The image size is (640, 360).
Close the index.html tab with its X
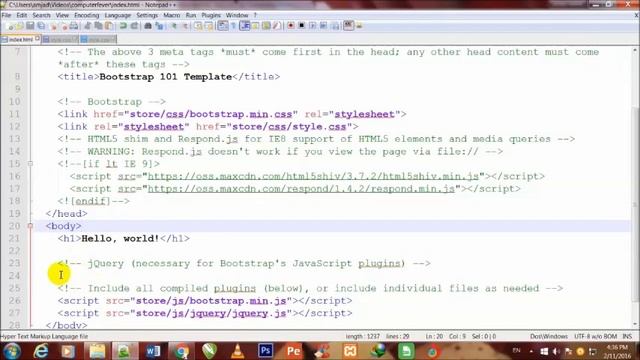tap(37, 39)
